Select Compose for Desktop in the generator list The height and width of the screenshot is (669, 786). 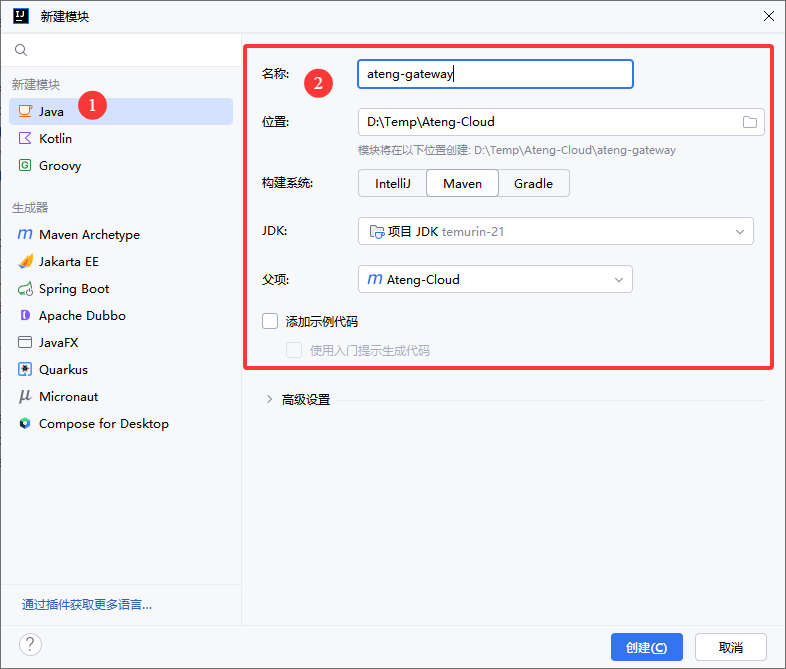point(103,424)
